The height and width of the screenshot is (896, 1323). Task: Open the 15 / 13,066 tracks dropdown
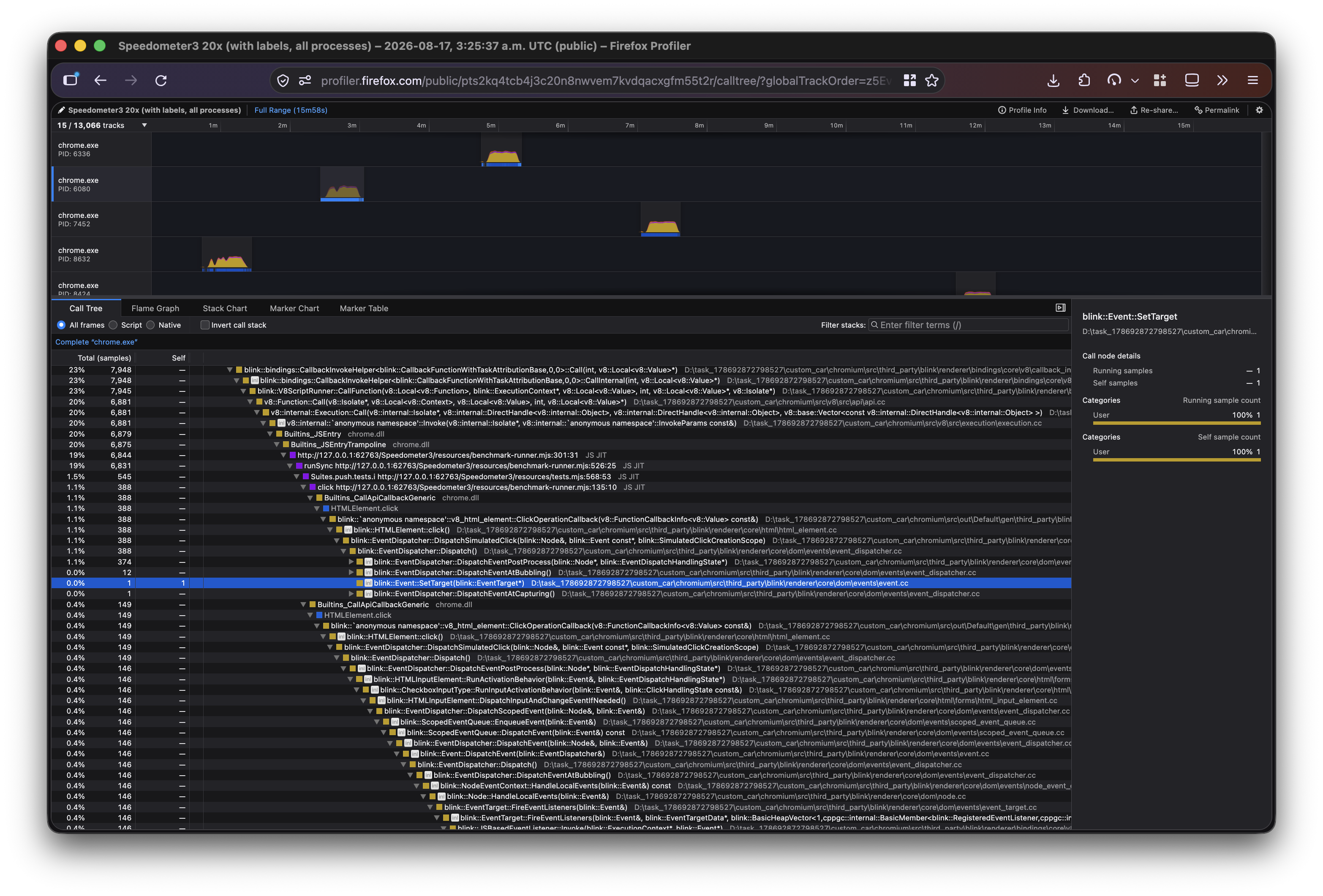pos(102,125)
